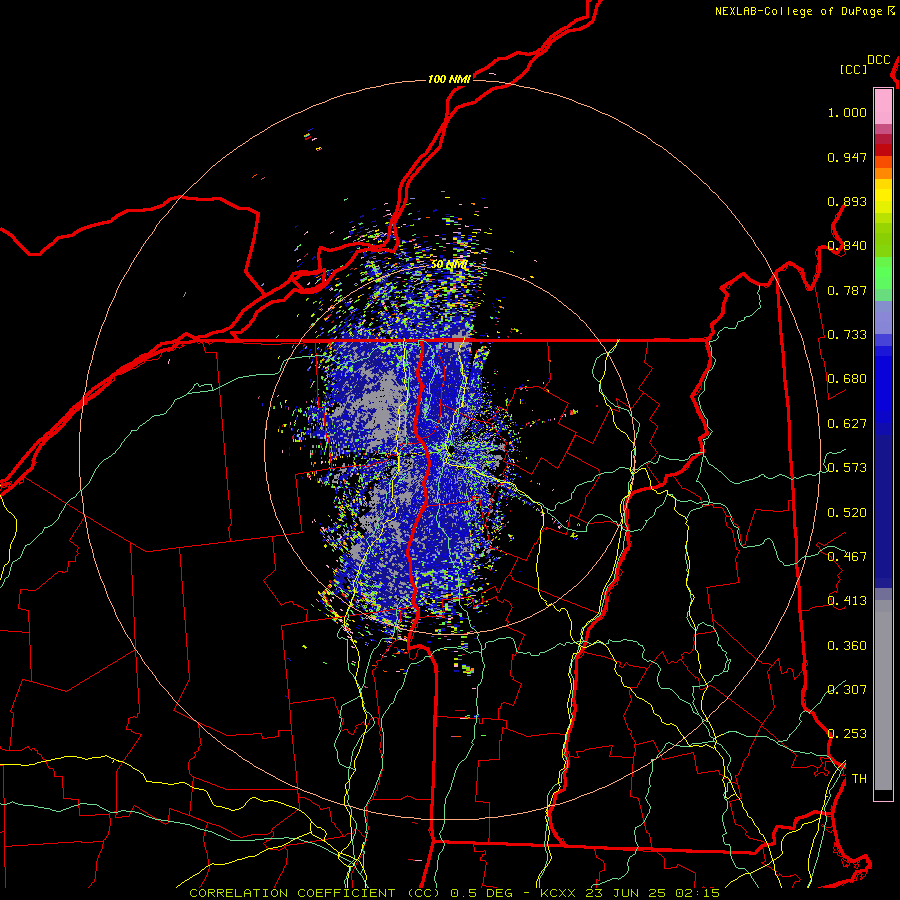Click the Correlation Coefficient product title at the bottom

455,893
